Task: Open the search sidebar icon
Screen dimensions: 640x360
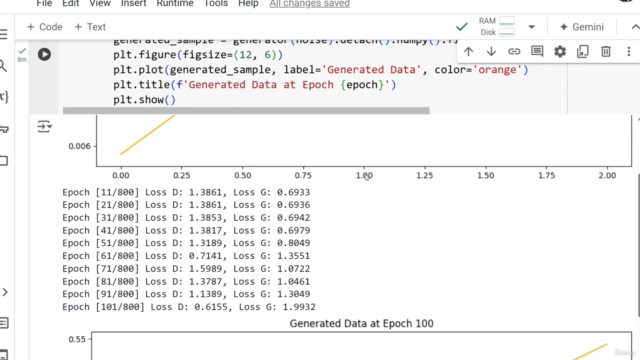Action: tap(3, 65)
